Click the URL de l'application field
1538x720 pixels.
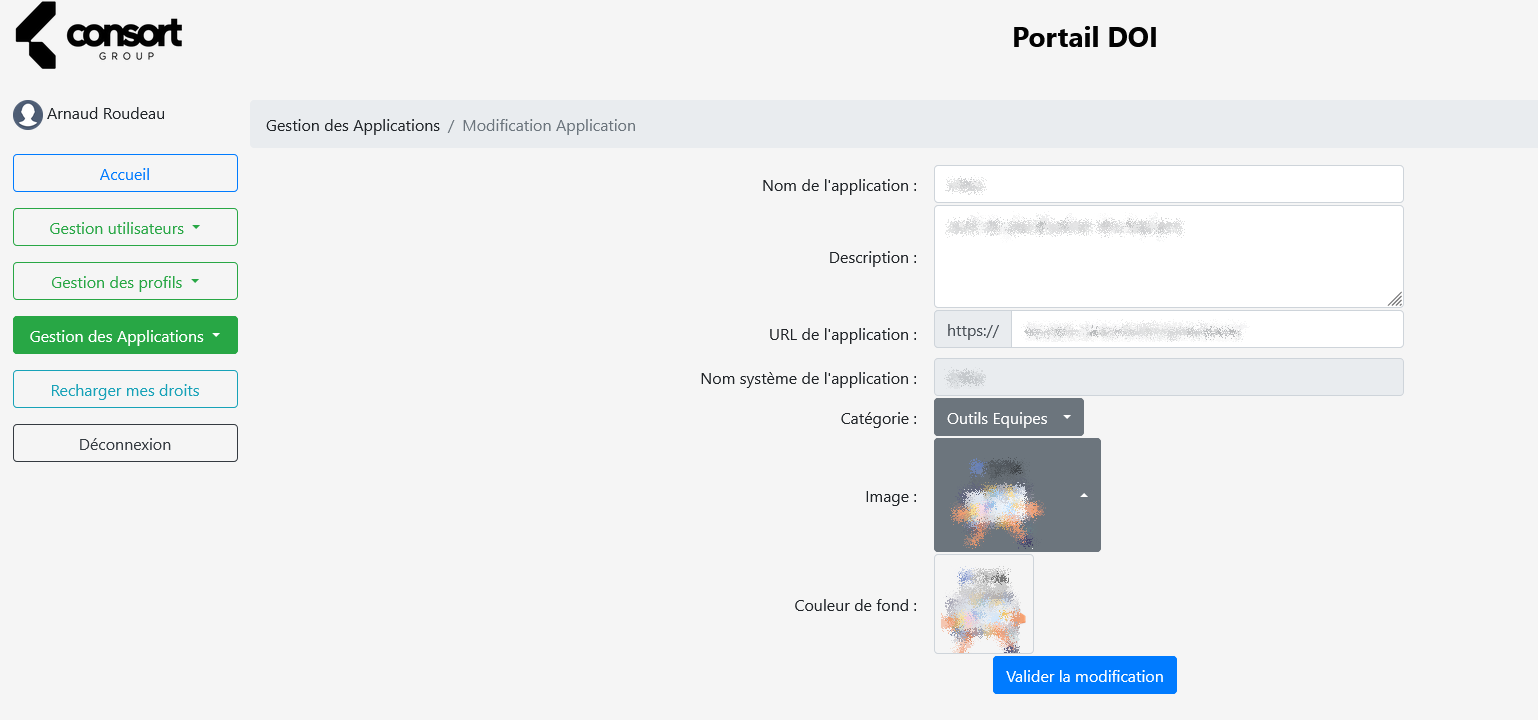(1206, 329)
